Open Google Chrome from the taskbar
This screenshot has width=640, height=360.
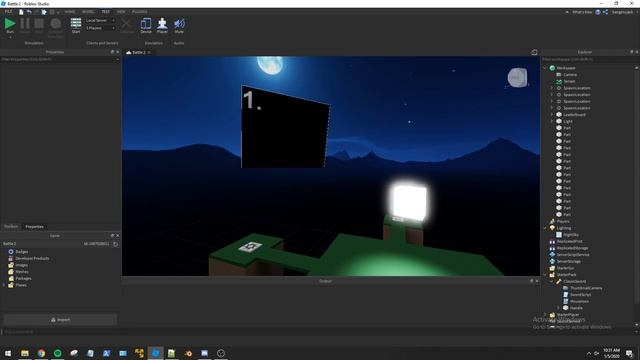point(41,353)
